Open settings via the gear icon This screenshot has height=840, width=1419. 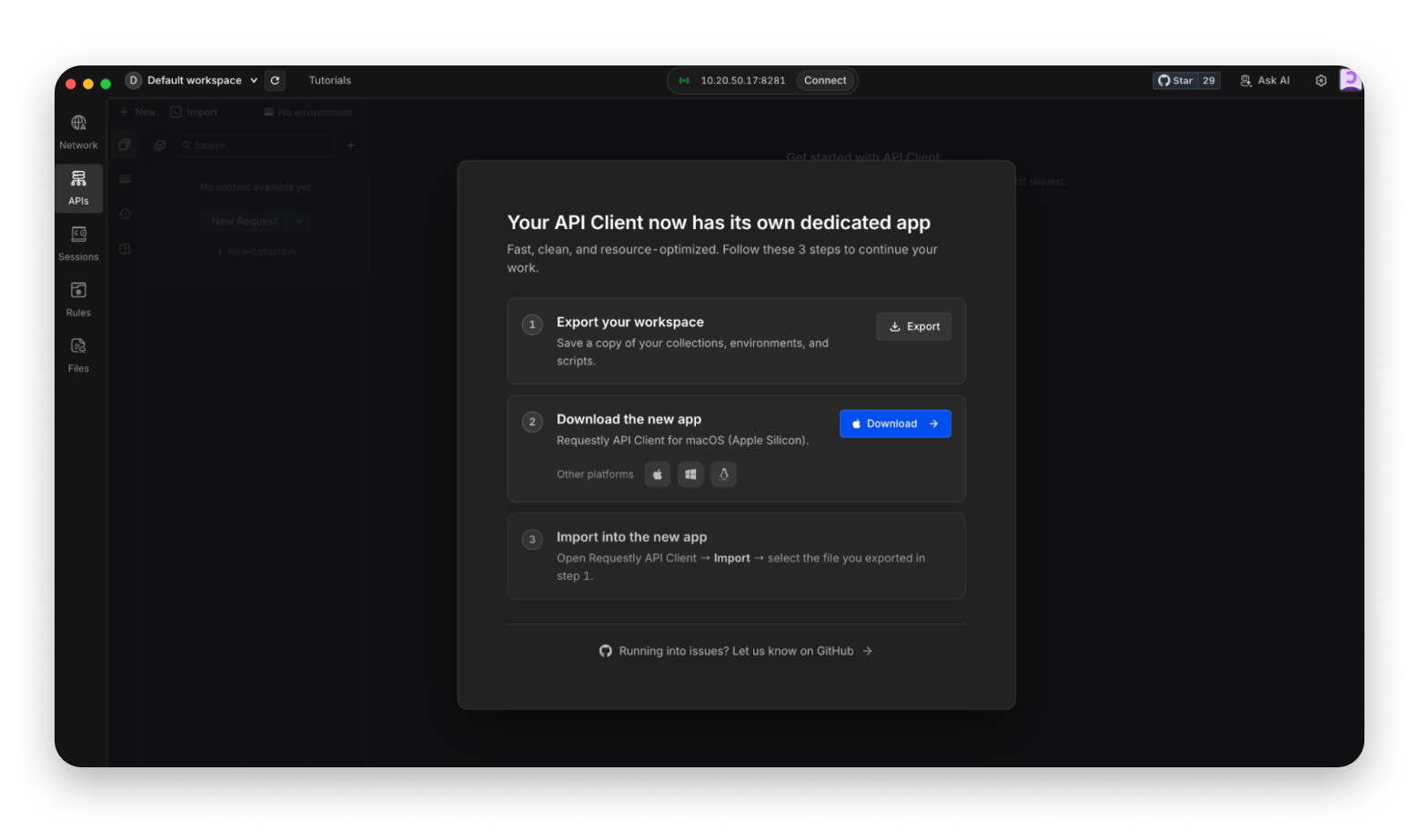coord(1321,80)
